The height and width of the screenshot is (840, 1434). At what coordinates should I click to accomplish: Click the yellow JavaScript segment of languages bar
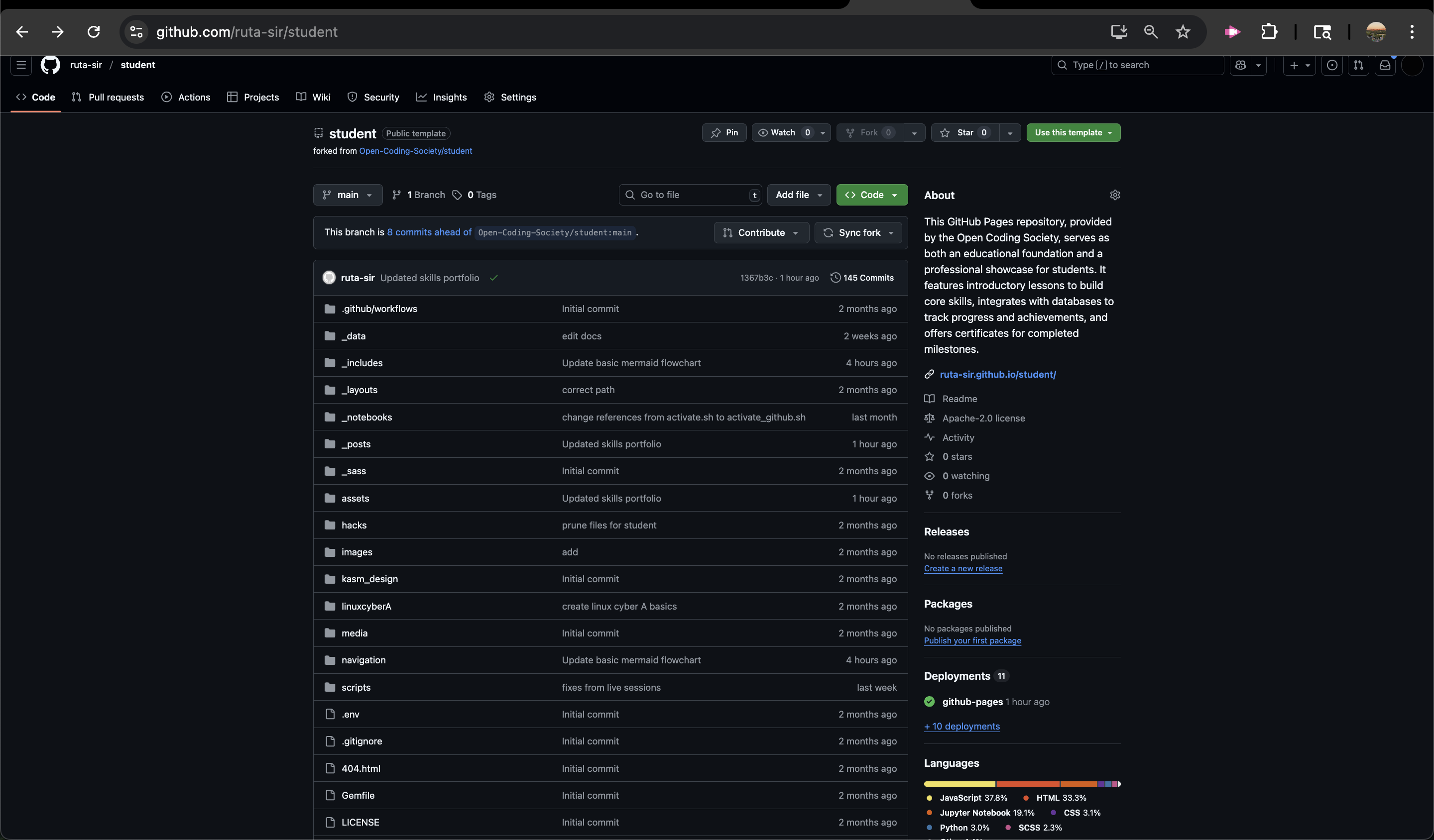tap(959, 784)
